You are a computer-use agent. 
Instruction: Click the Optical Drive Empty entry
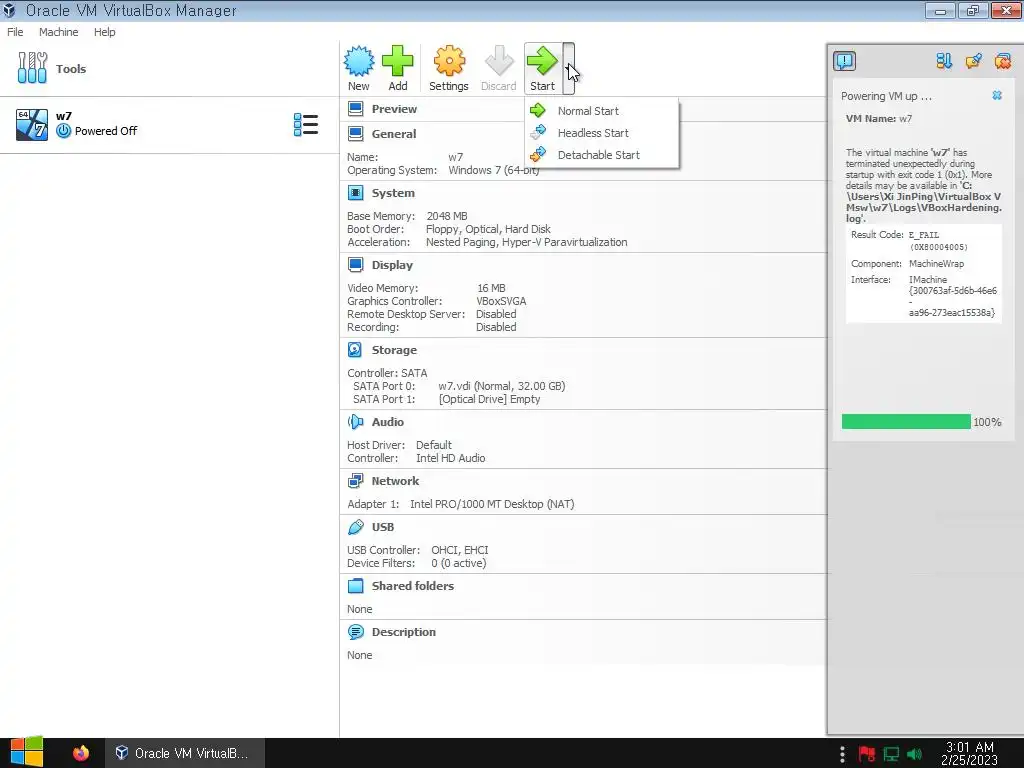[489, 399]
